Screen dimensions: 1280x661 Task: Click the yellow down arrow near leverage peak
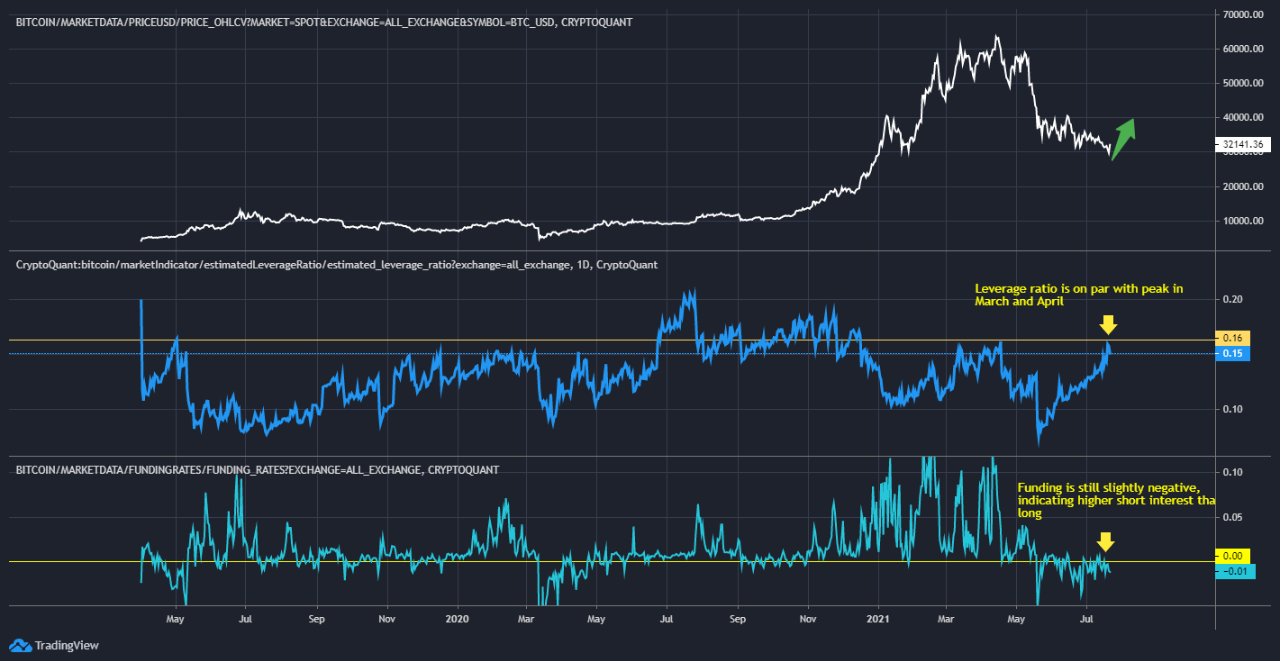point(1109,324)
